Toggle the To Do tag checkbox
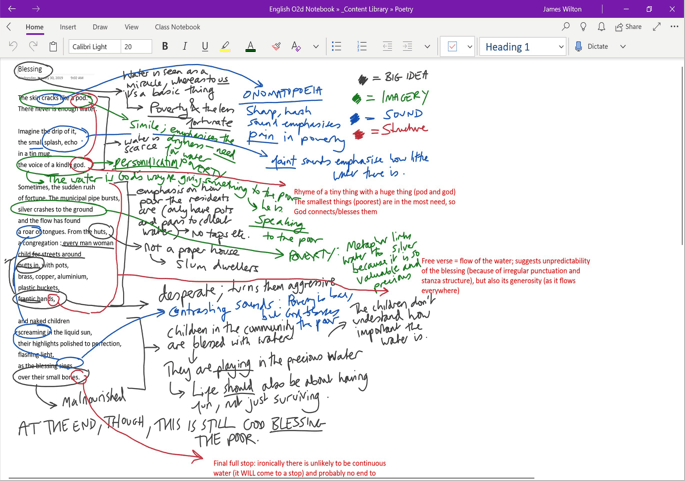The image size is (685, 481). click(x=452, y=47)
